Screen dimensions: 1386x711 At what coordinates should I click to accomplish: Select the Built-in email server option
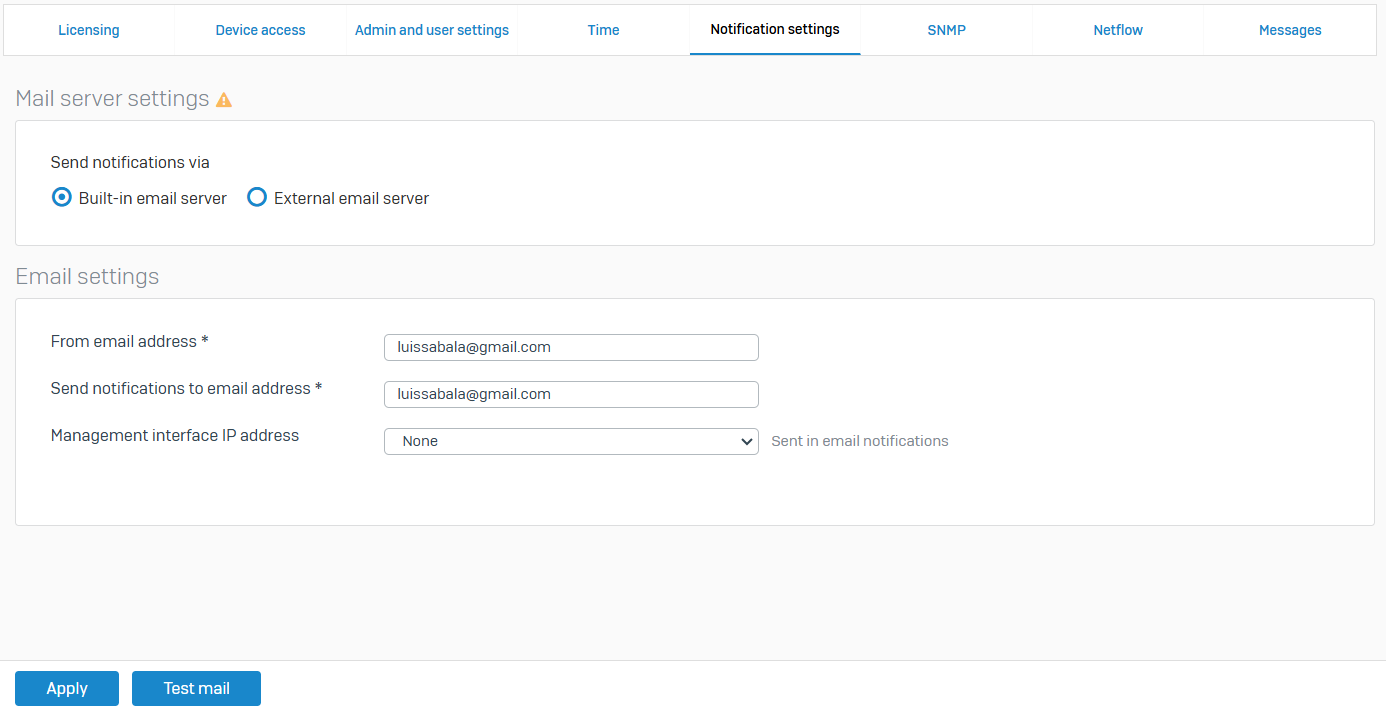pyautogui.click(x=62, y=198)
